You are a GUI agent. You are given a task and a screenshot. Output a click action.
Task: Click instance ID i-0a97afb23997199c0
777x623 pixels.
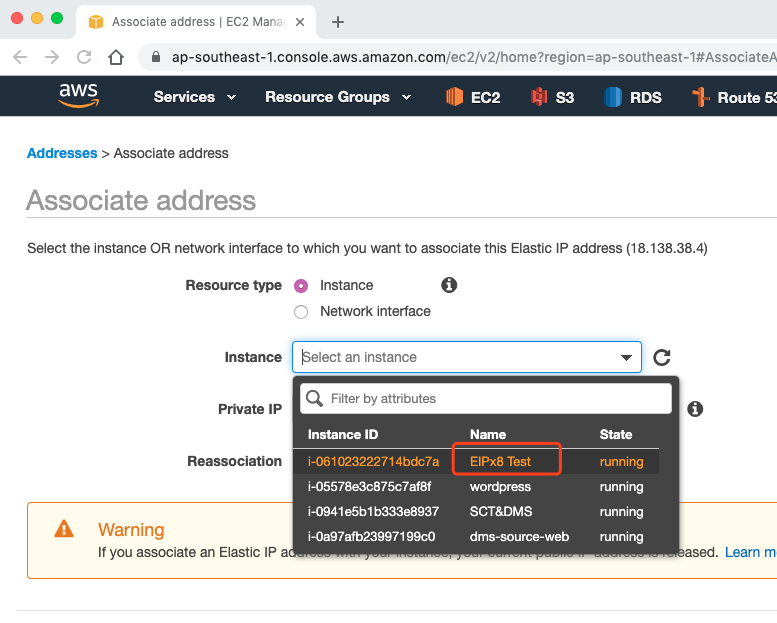(371, 537)
